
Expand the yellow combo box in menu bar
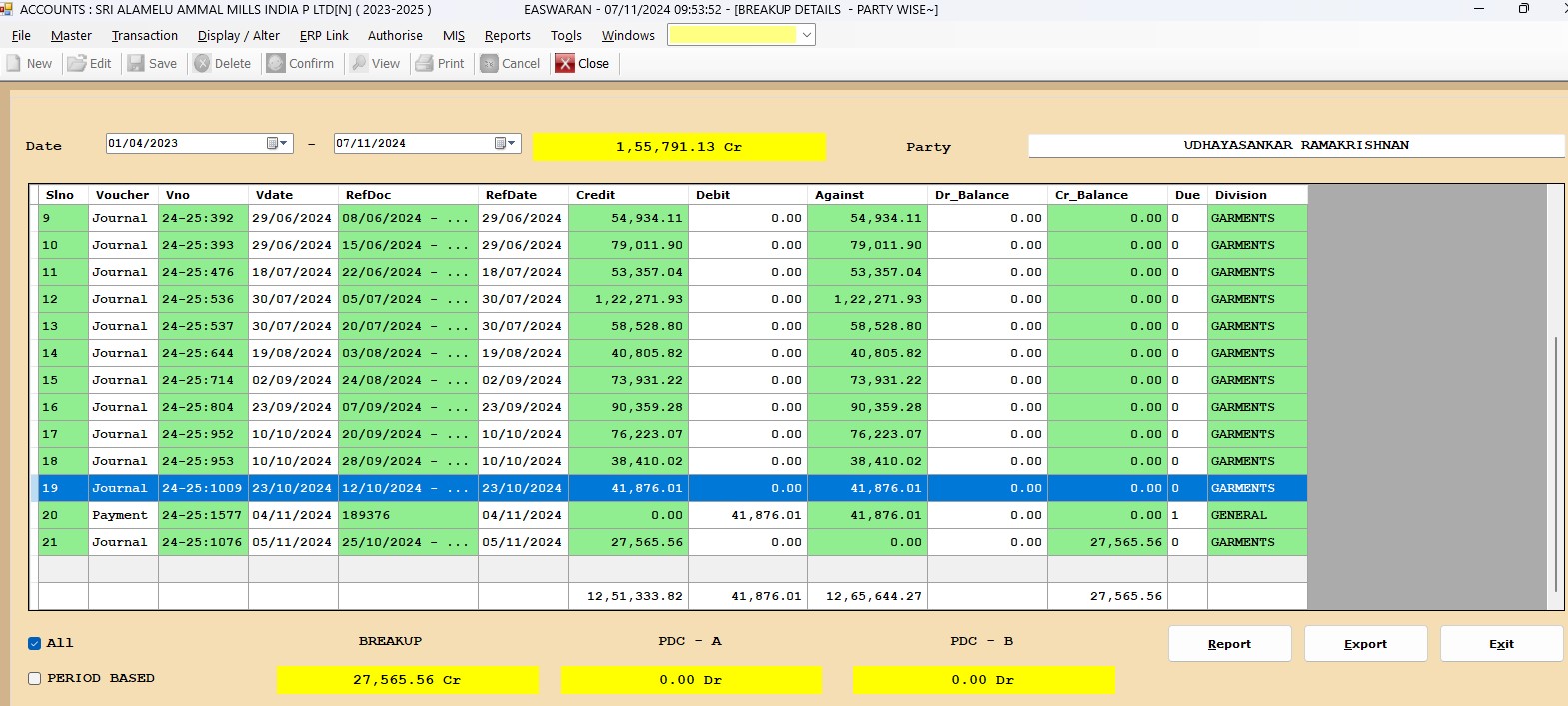pyautogui.click(x=806, y=35)
